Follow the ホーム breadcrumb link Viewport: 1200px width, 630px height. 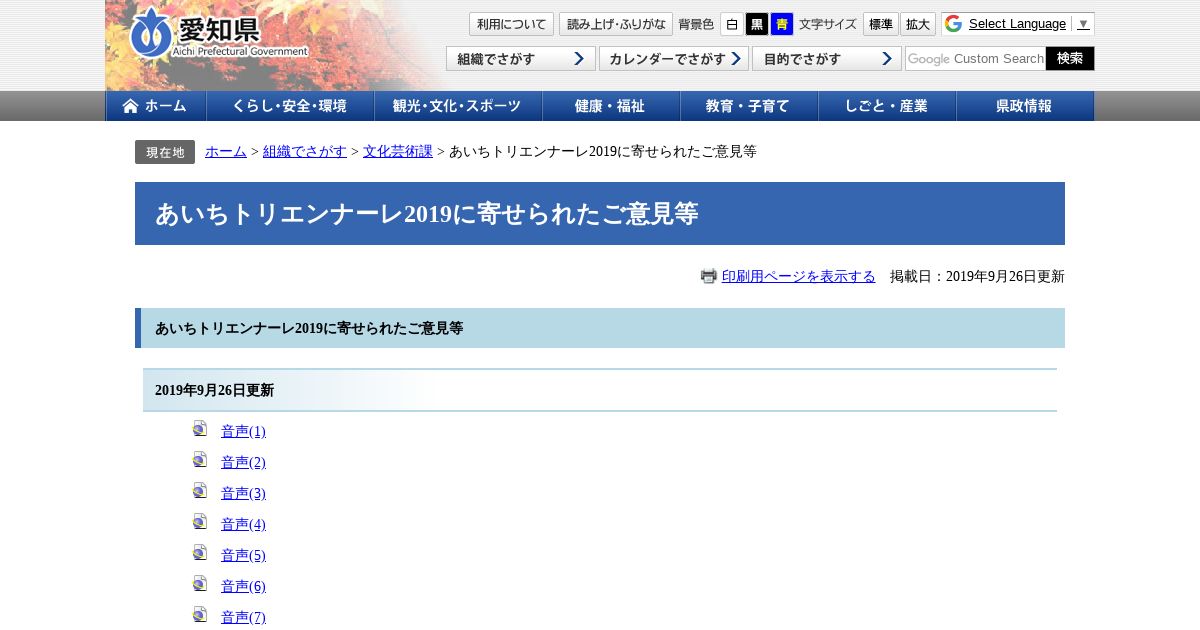(226, 151)
